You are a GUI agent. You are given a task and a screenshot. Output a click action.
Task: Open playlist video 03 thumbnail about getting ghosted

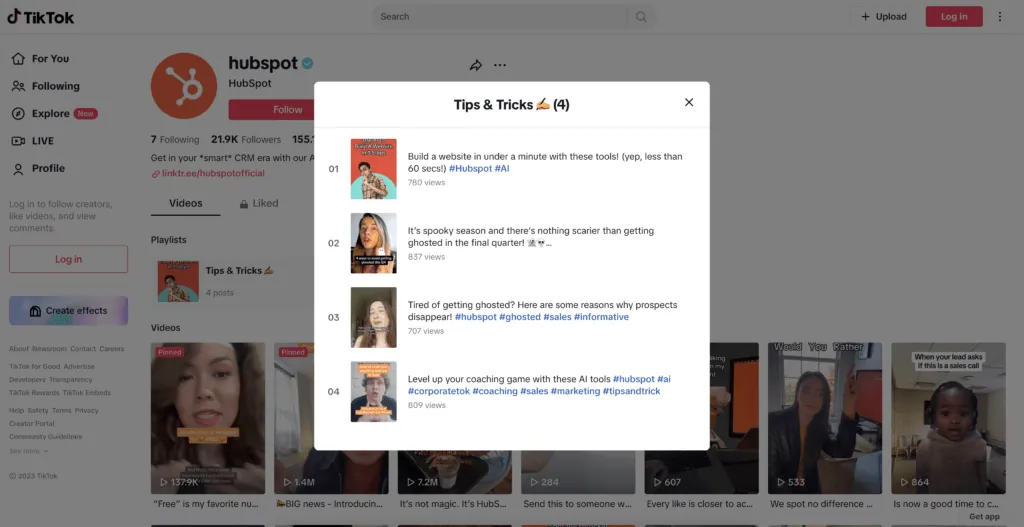pyautogui.click(x=374, y=317)
